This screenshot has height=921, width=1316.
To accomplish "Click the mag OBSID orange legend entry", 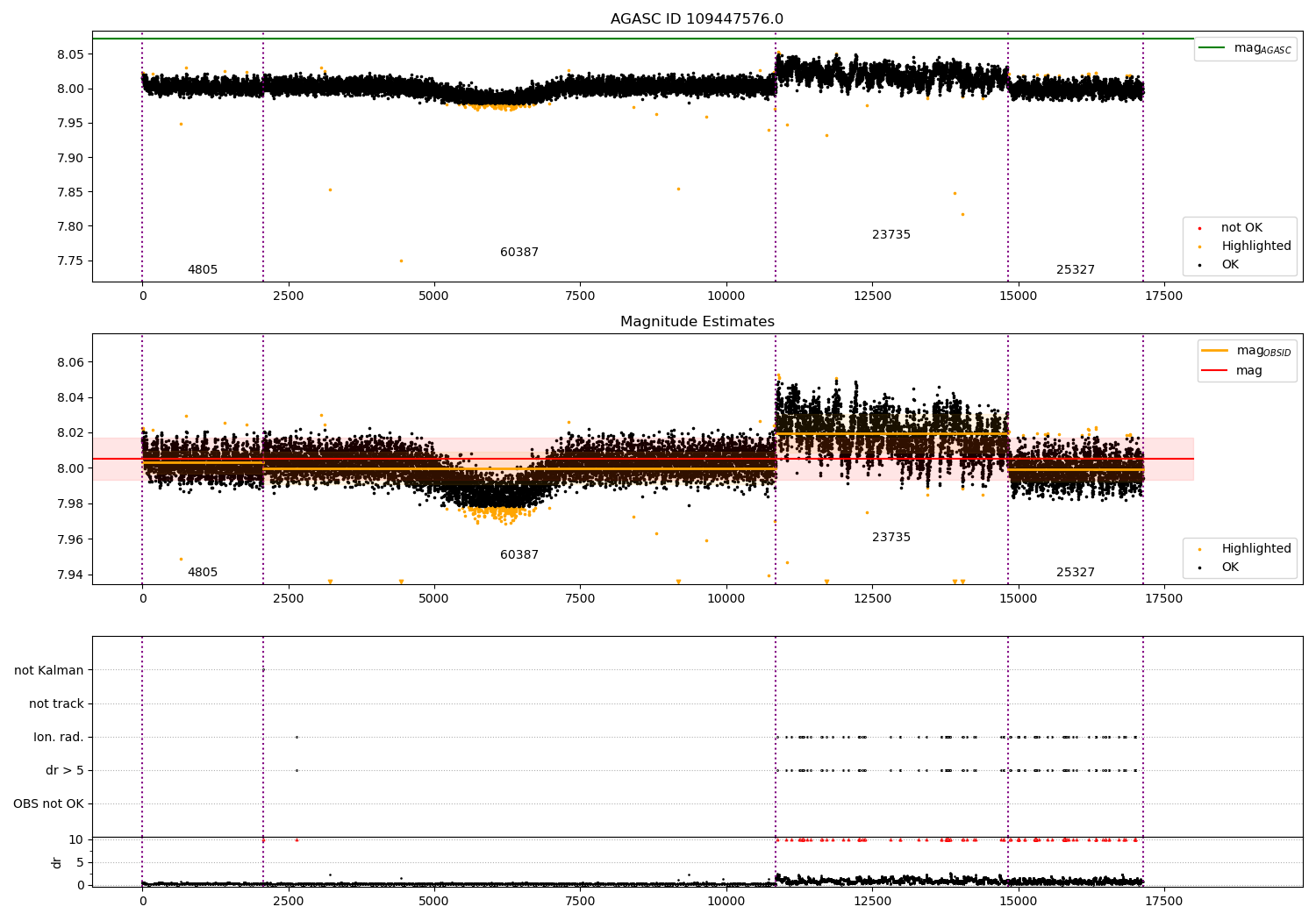I will [x=1245, y=351].
